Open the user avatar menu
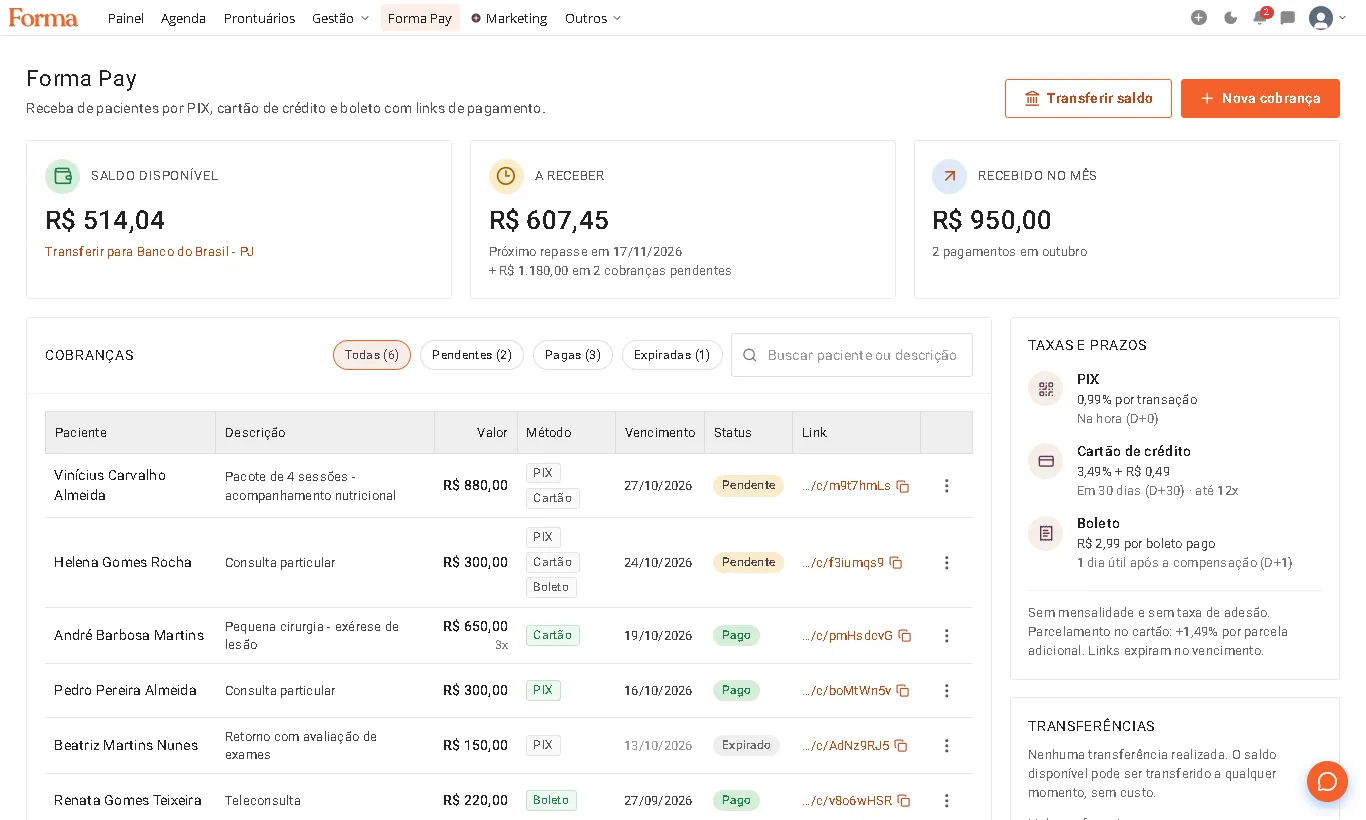Viewport: 1366px width, 820px height. pos(1327,18)
